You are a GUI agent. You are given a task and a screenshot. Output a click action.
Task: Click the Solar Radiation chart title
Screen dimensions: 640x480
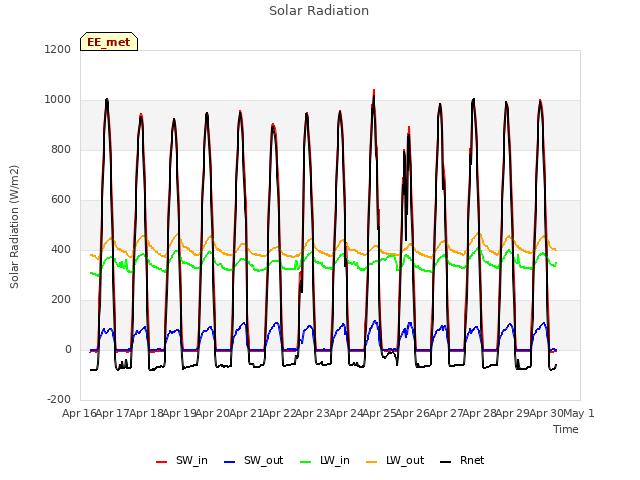tap(319, 11)
